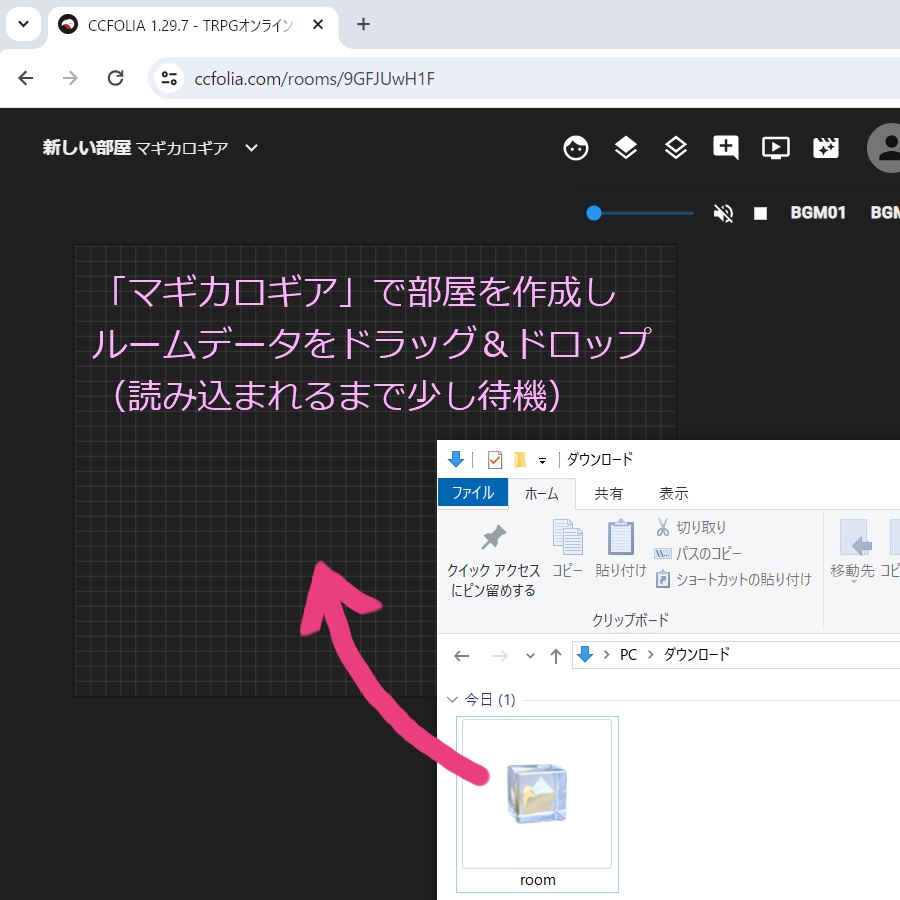Viewport: 900px width, 900px height.
Task: Open the character list panel
Action: coord(575,147)
